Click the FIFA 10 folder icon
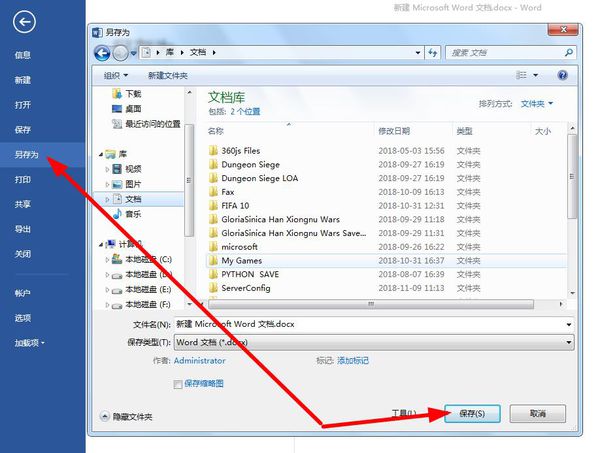This screenshot has height=453, width=600. tap(213, 205)
